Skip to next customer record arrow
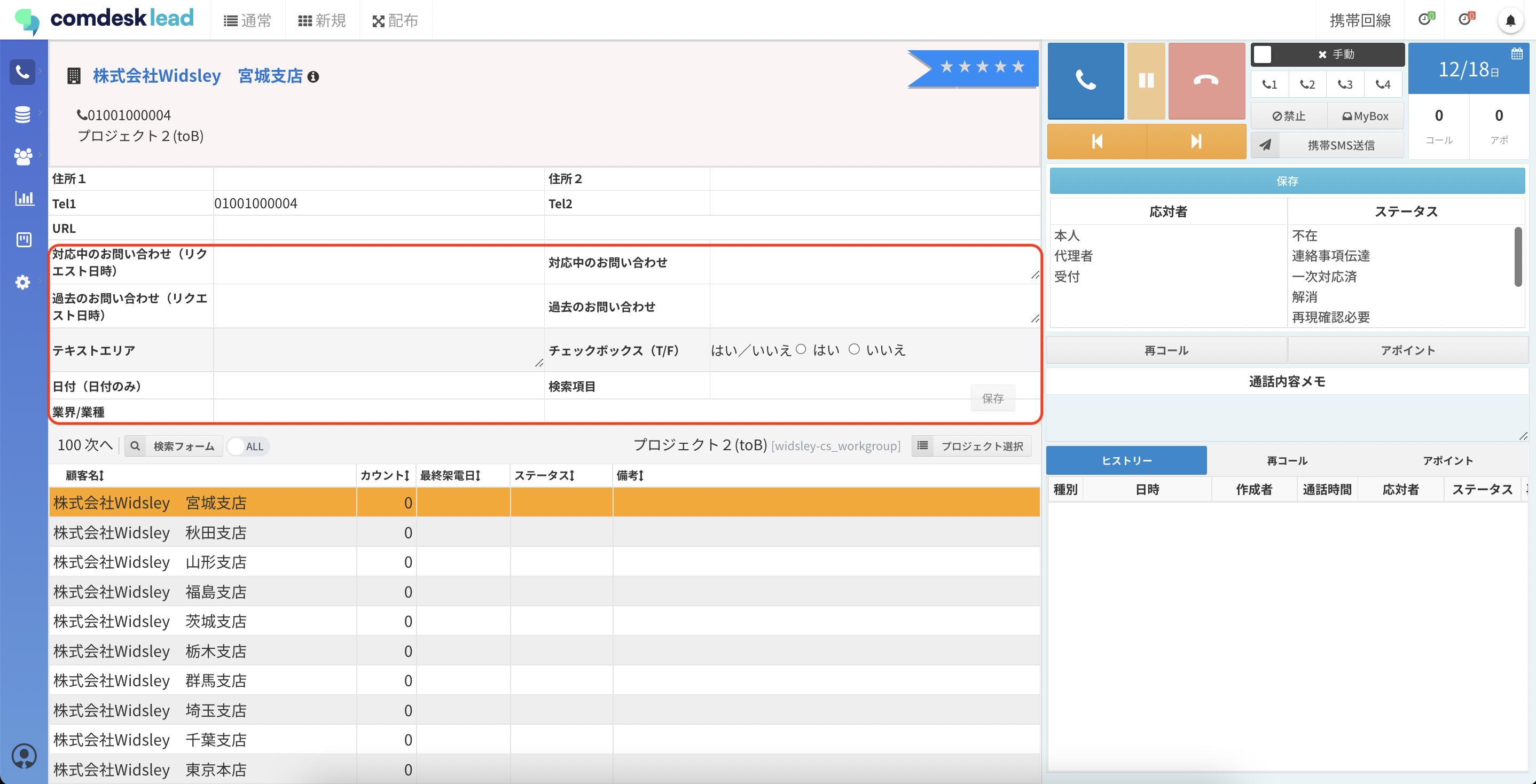Viewport: 1536px width, 784px height. pyautogui.click(x=1196, y=142)
